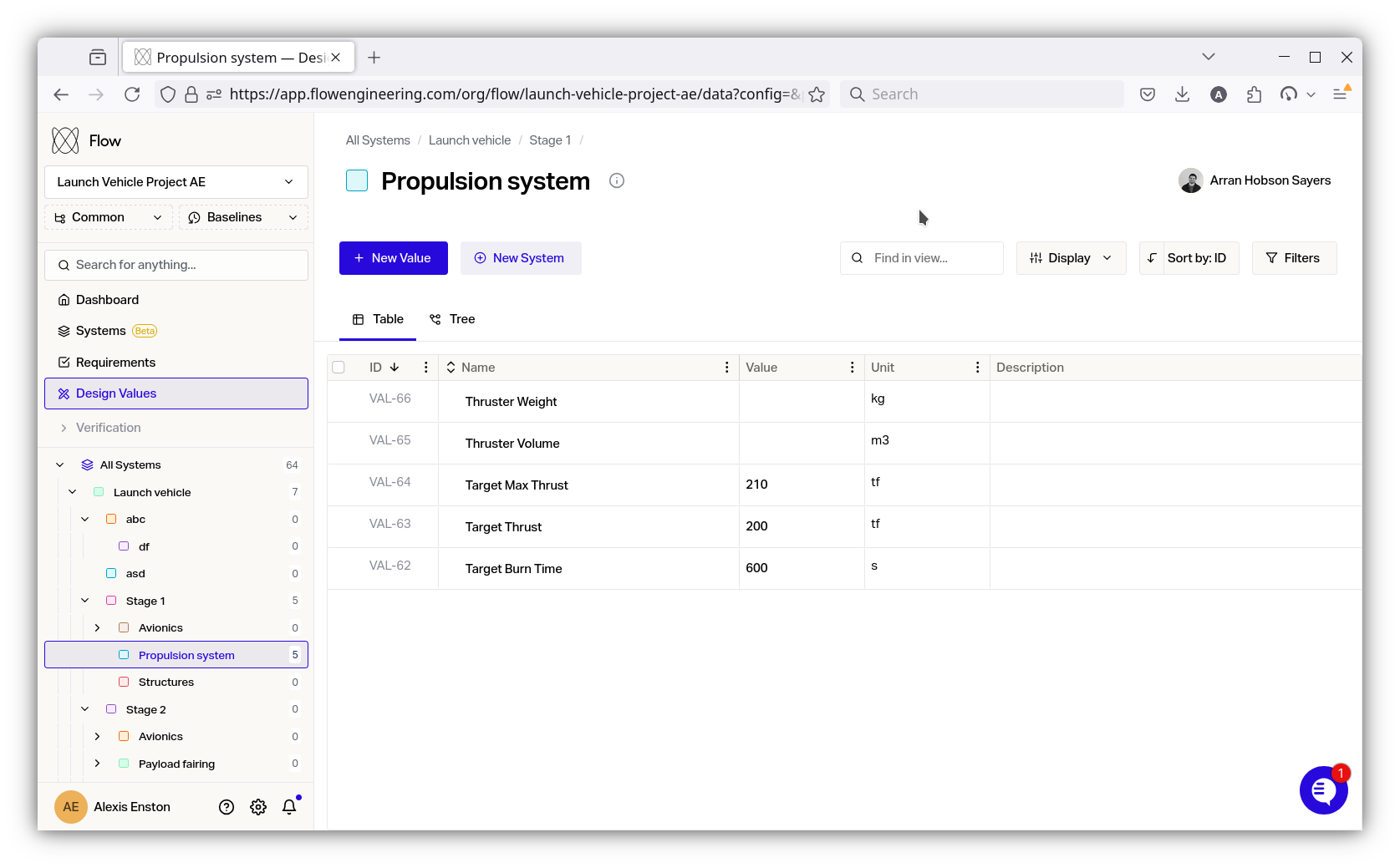
Task: Click the Propulsion system header color square
Action: pyautogui.click(x=357, y=180)
